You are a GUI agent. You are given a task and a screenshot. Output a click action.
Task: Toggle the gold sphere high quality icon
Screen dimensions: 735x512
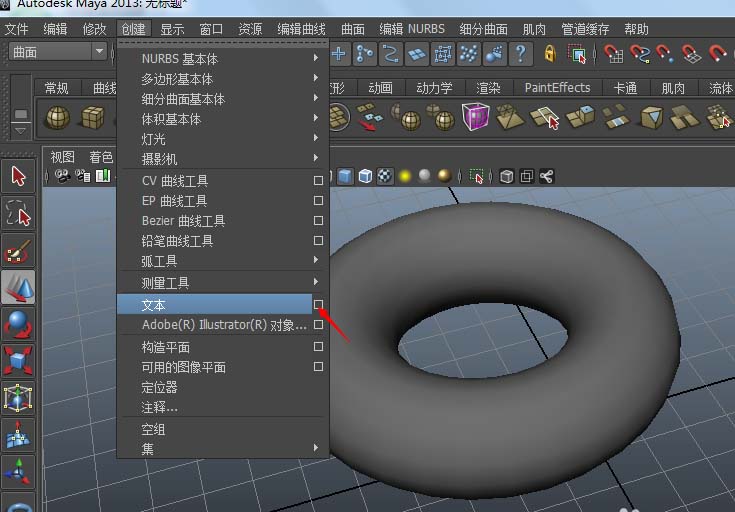(x=444, y=176)
